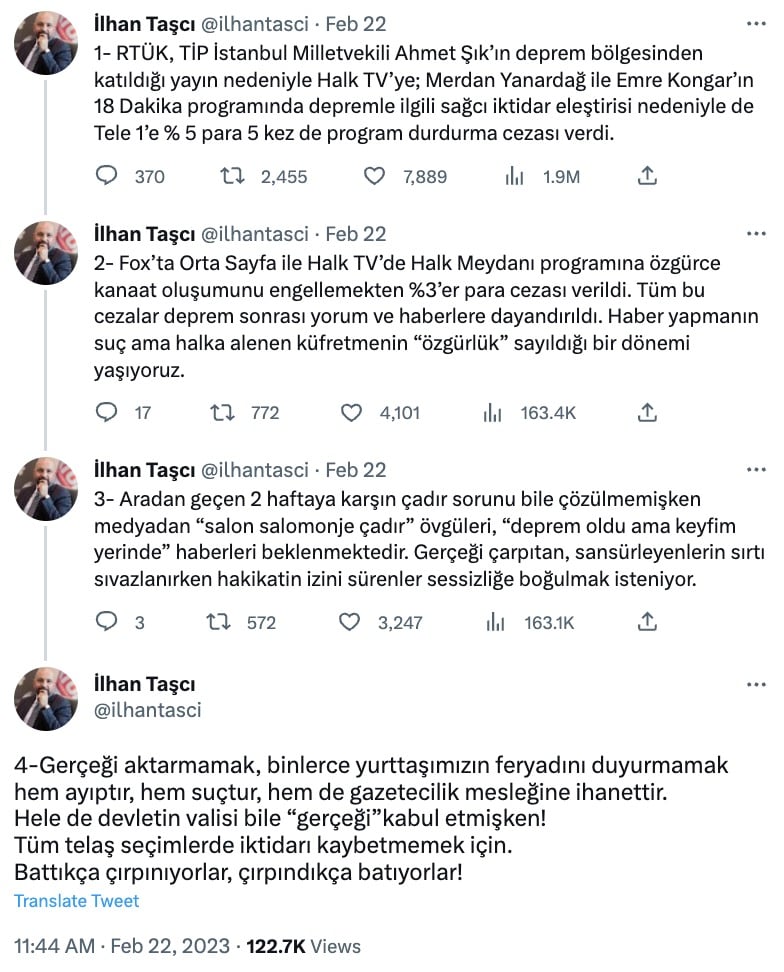Share the second tweet about Fox Orta Sayfa
784x972 pixels.
pos(647,412)
